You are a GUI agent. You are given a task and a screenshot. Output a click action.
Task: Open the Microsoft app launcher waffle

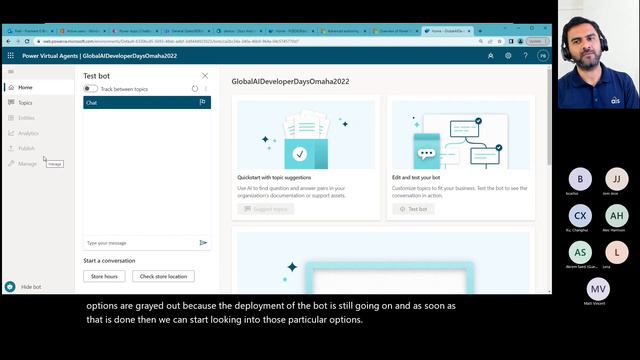click(x=11, y=56)
